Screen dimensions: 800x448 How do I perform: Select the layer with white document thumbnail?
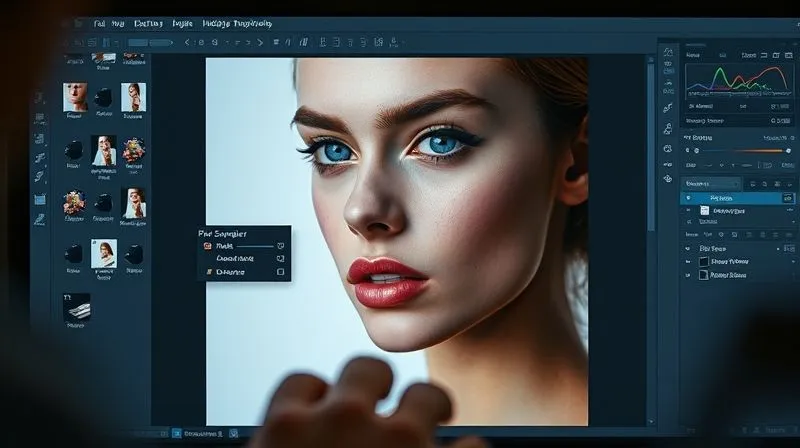click(738, 210)
